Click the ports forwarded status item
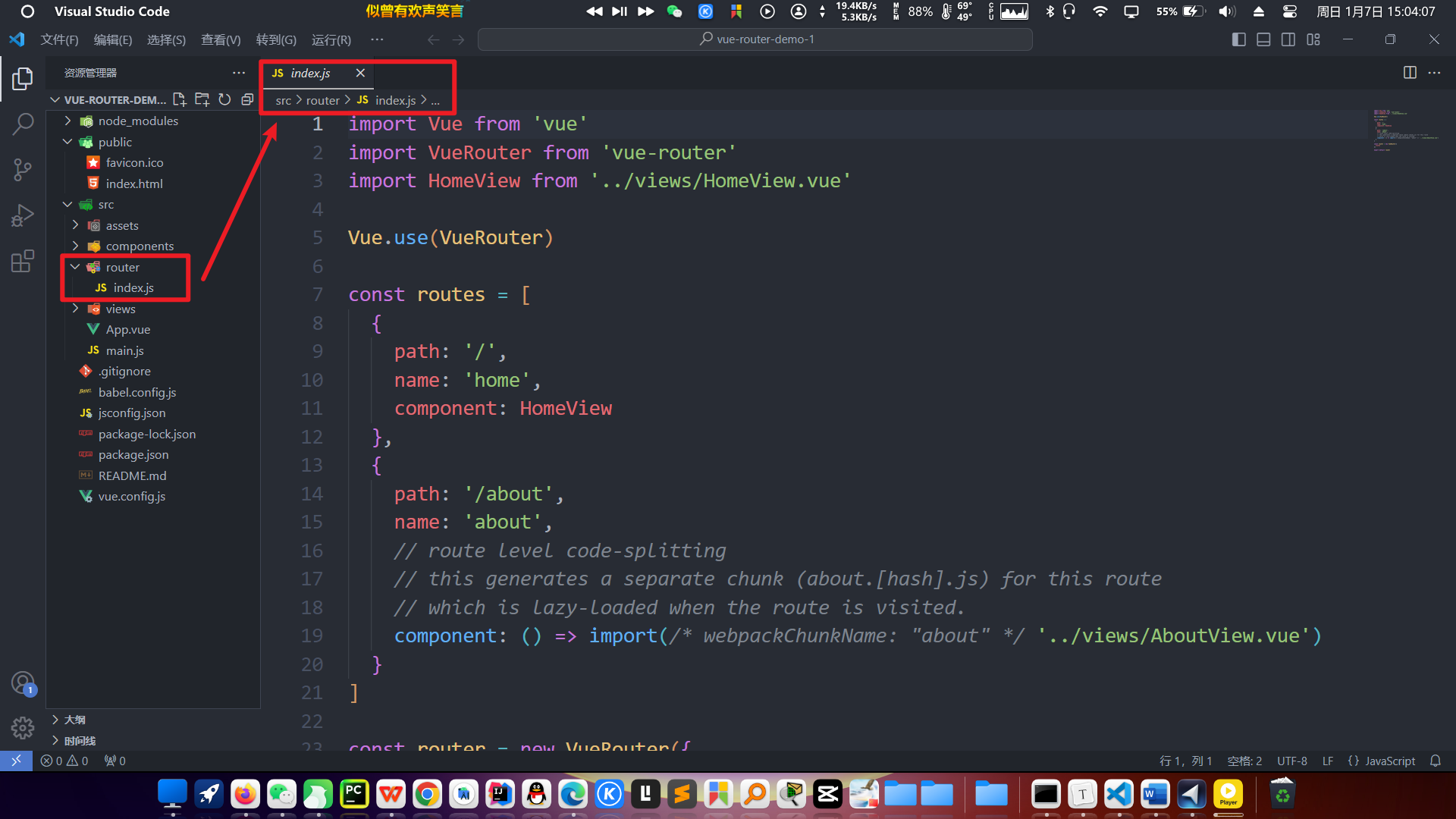The height and width of the screenshot is (819, 1456). pyautogui.click(x=115, y=761)
